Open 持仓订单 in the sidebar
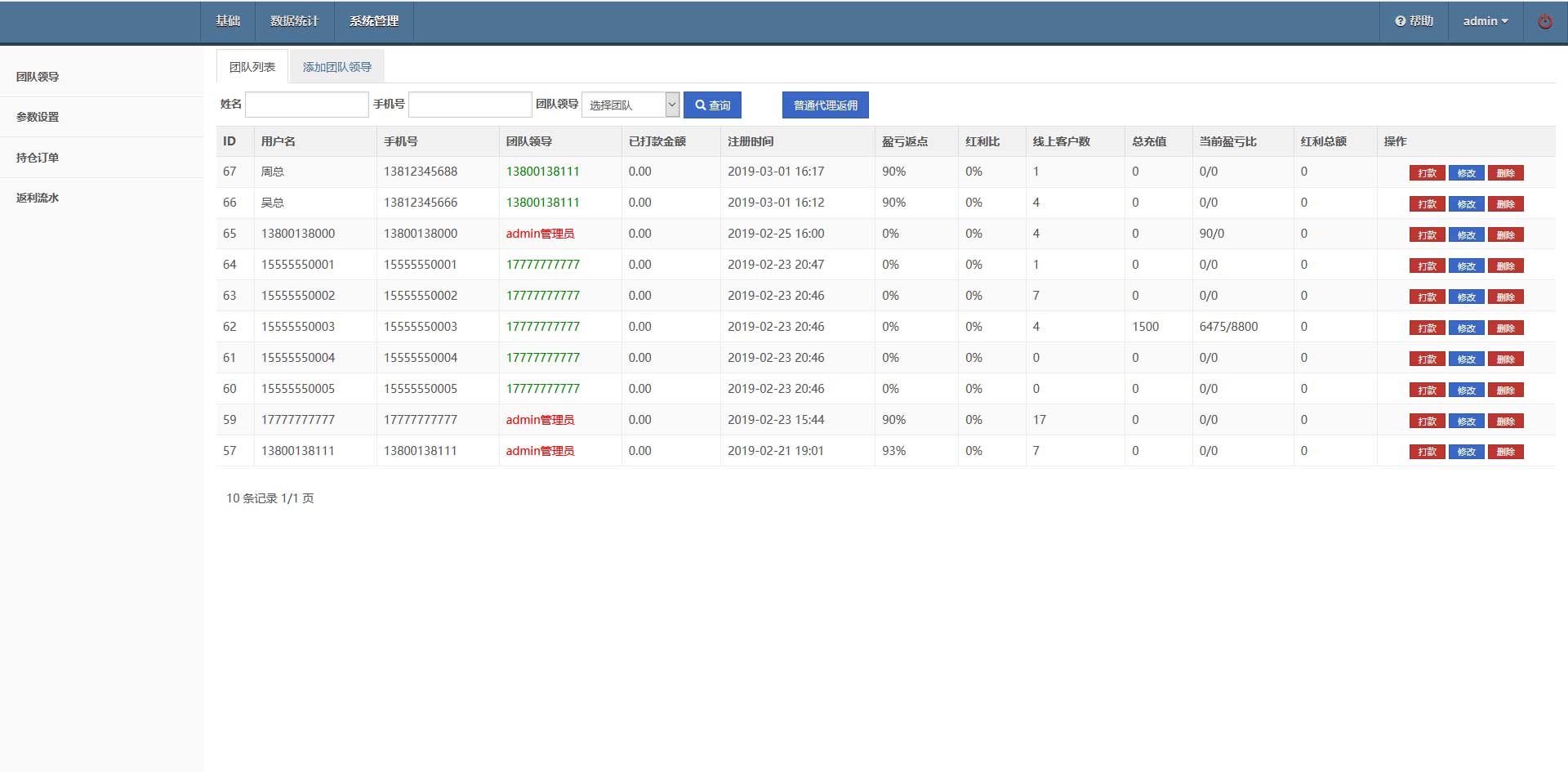Image resolution: width=1568 pixels, height=772 pixels. 38,158
